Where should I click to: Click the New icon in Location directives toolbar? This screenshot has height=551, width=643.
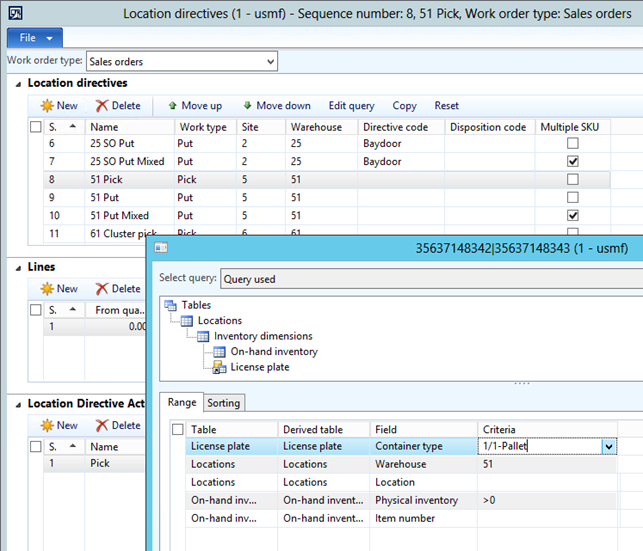46,105
